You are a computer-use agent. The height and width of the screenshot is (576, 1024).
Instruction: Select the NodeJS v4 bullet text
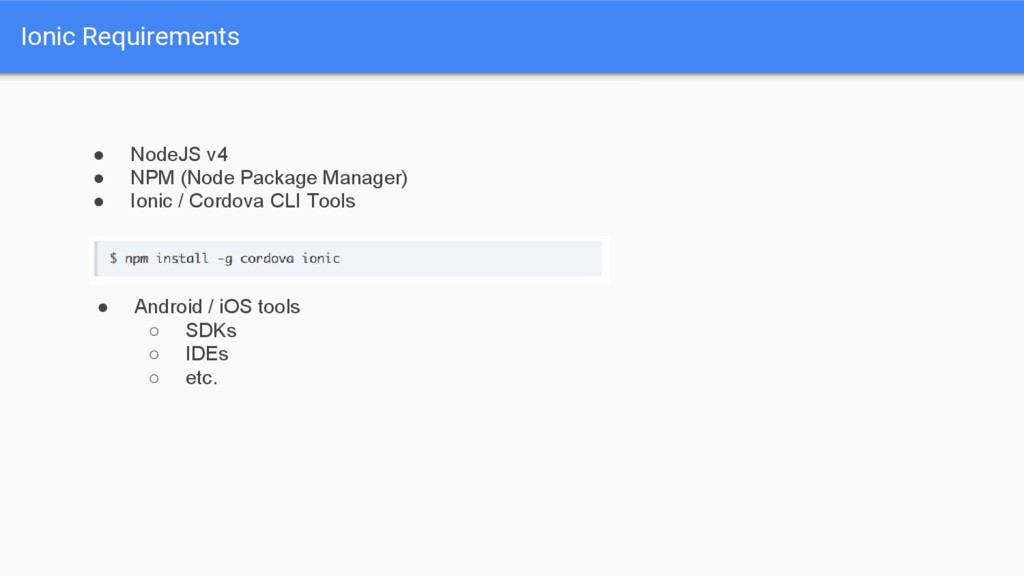(179, 154)
